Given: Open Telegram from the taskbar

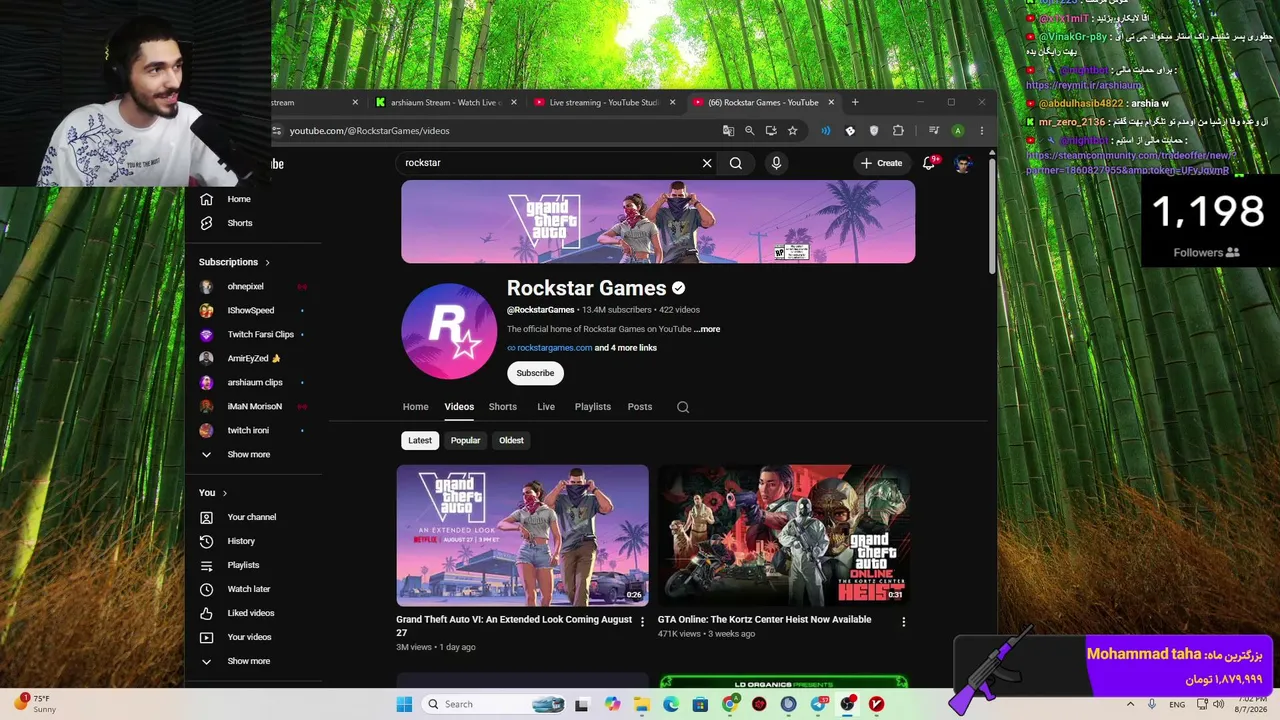Looking at the screenshot, I should (x=818, y=704).
